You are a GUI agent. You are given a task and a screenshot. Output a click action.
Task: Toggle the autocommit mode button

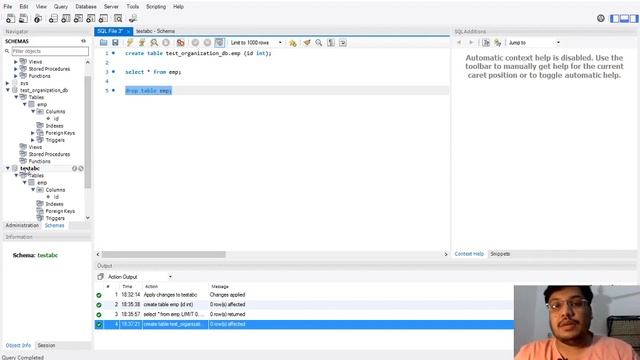[220, 42]
